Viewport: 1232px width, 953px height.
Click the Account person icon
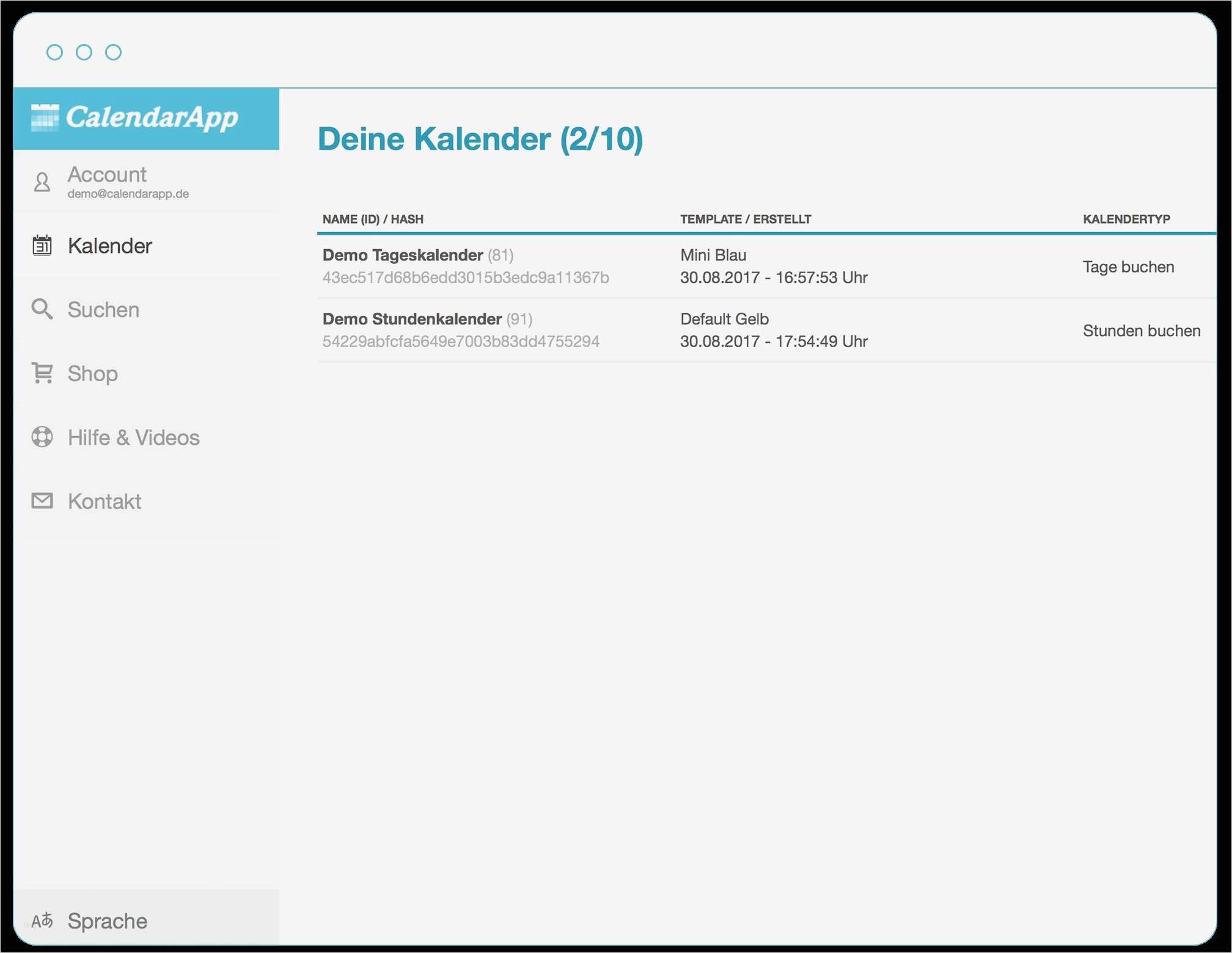[42, 182]
